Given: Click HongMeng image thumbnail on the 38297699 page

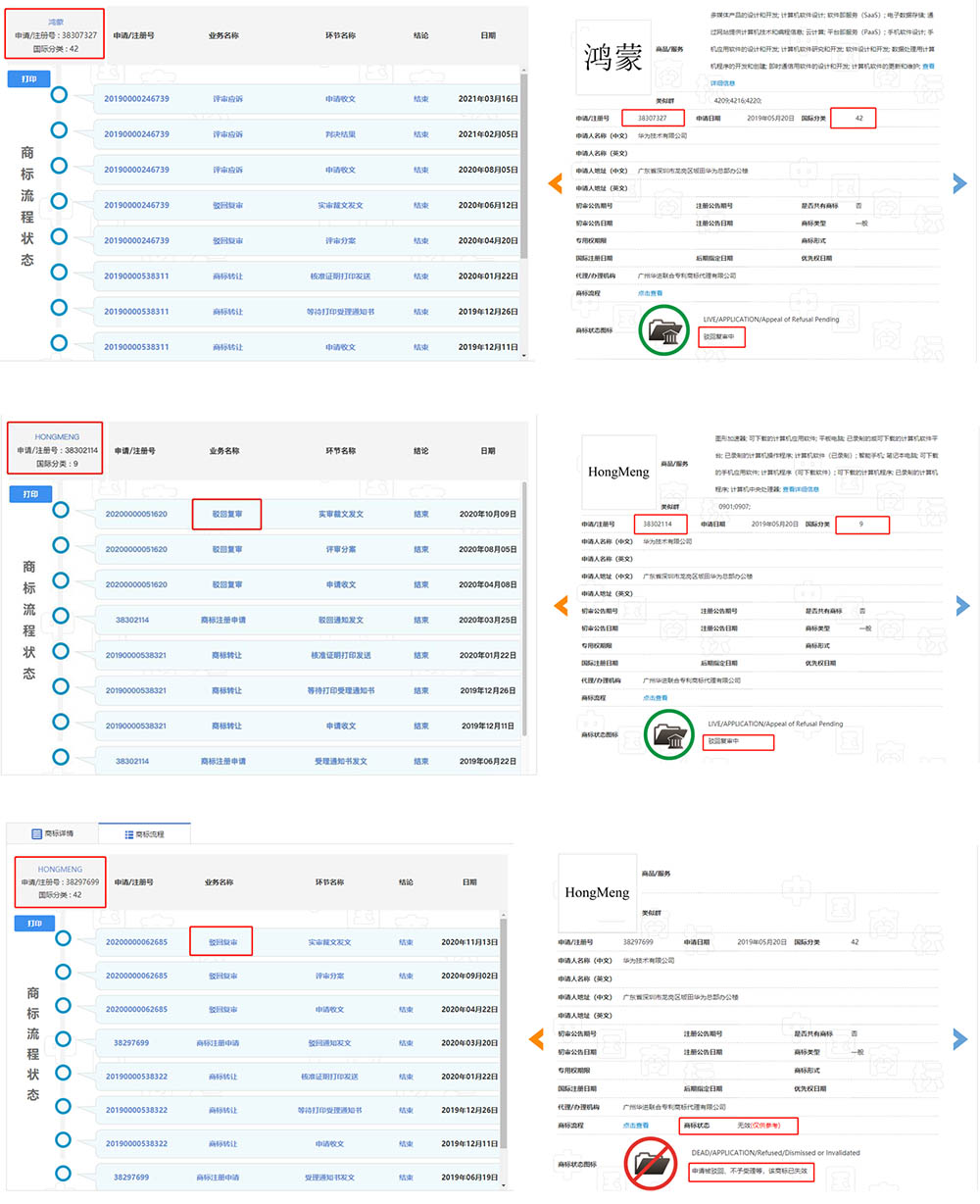Looking at the screenshot, I should point(597,892).
